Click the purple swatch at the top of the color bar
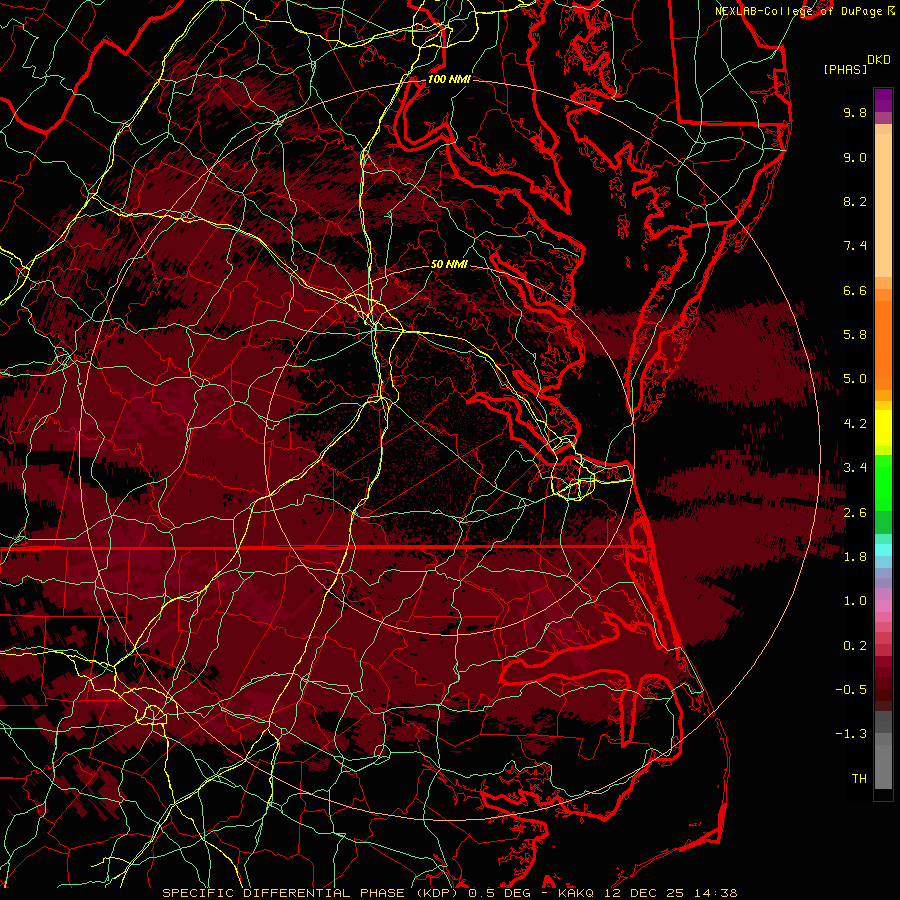This screenshot has height=900, width=900. click(x=883, y=100)
